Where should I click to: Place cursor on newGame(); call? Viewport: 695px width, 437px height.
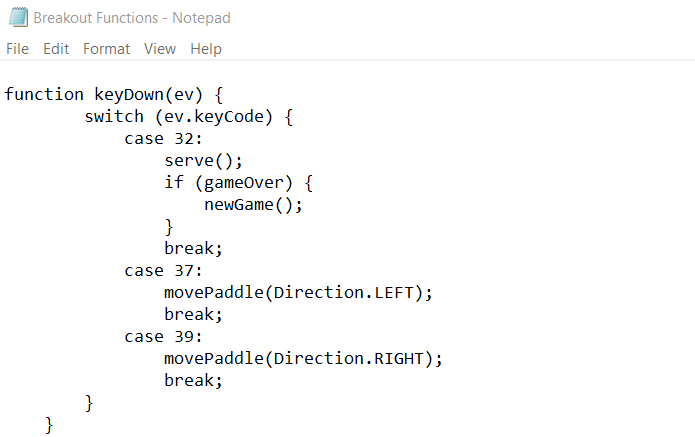click(x=253, y=205)
